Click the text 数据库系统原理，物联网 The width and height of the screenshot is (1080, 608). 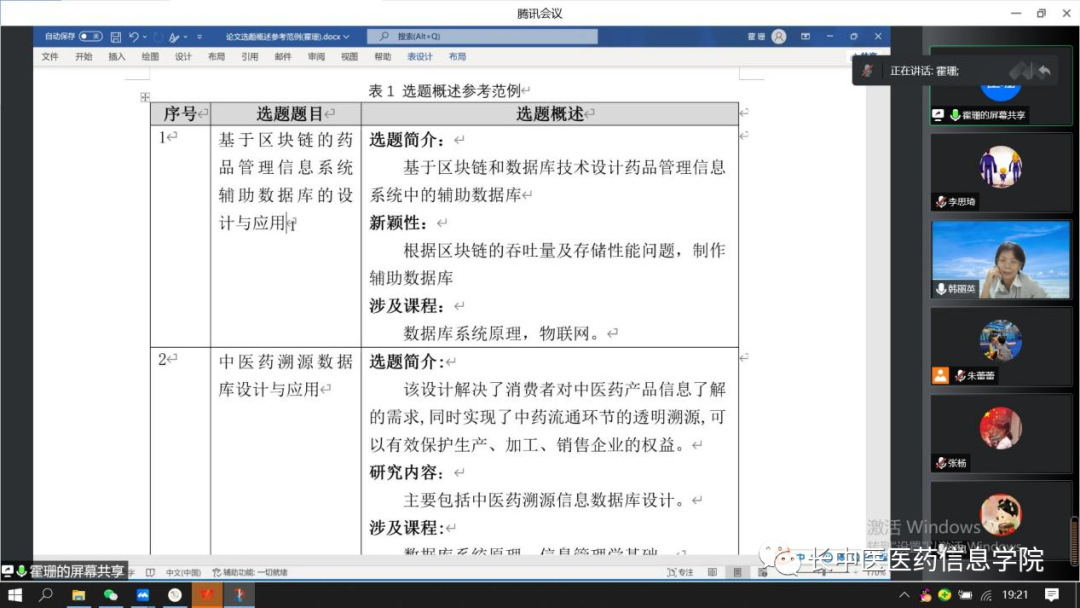point(501,333)
